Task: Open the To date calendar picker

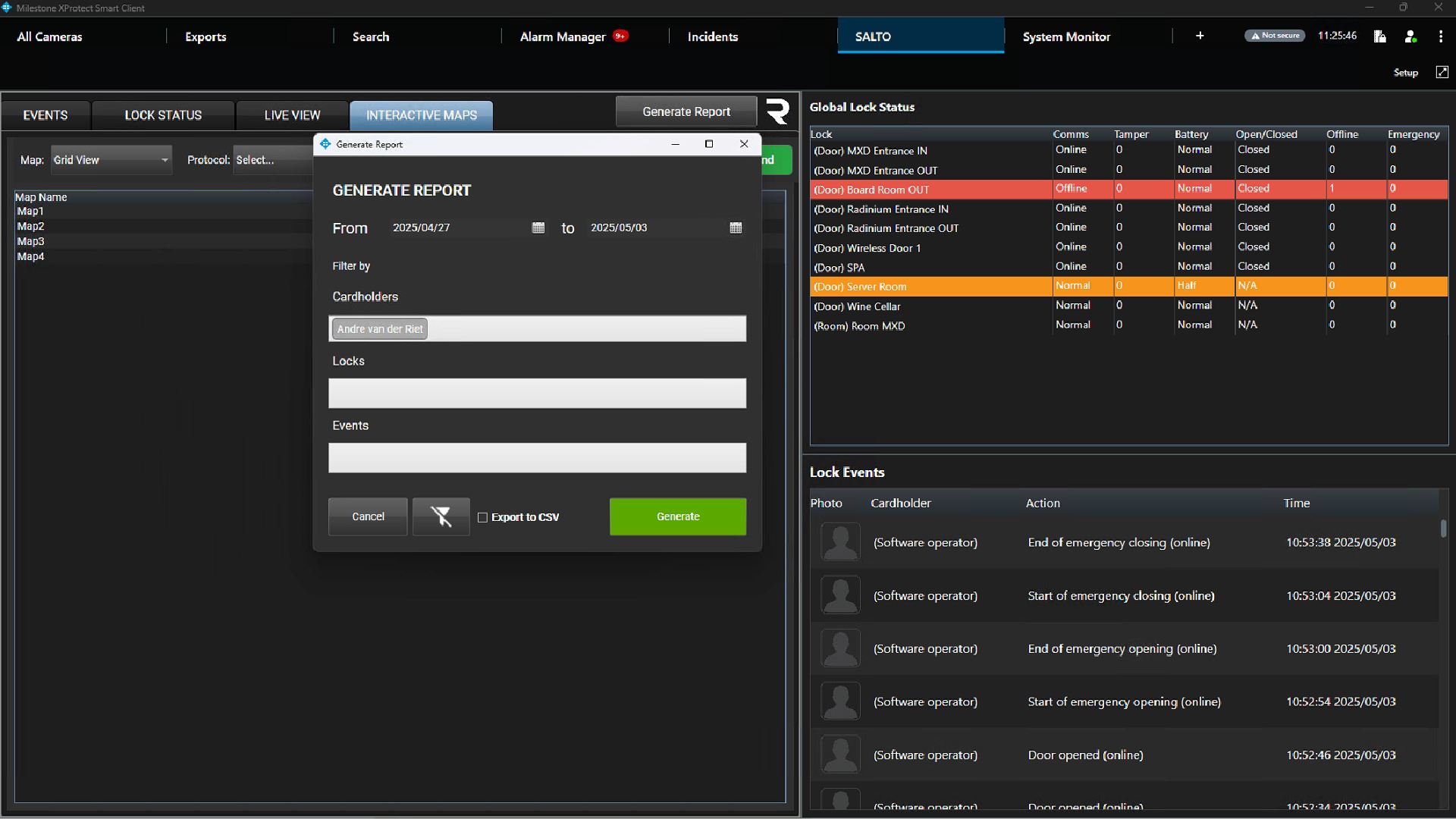Action: 736,227
